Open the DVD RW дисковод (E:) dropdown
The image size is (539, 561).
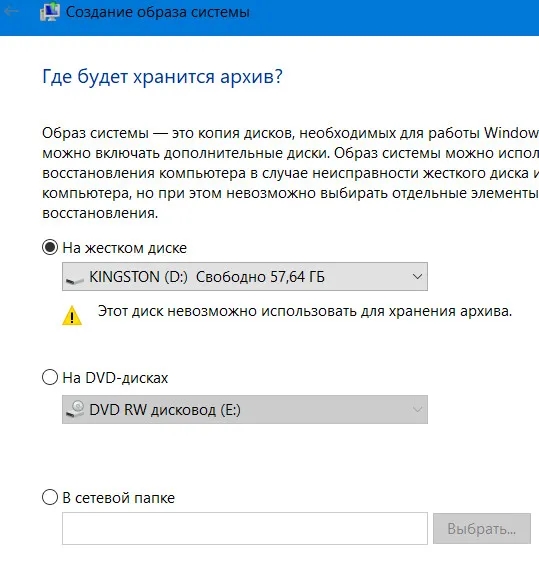[x=245, y=410]
